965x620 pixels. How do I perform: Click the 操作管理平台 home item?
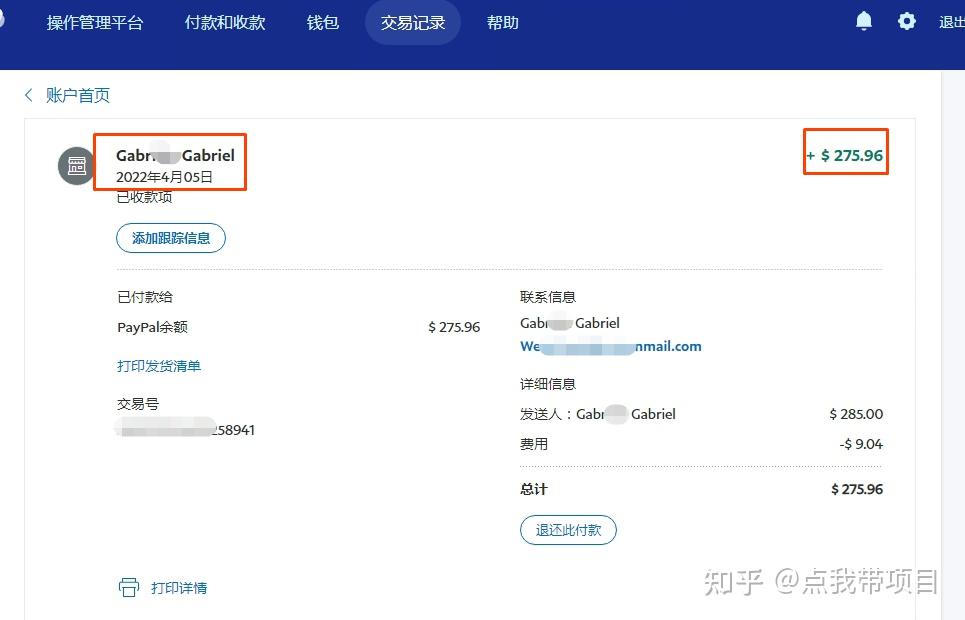[96, 22]
